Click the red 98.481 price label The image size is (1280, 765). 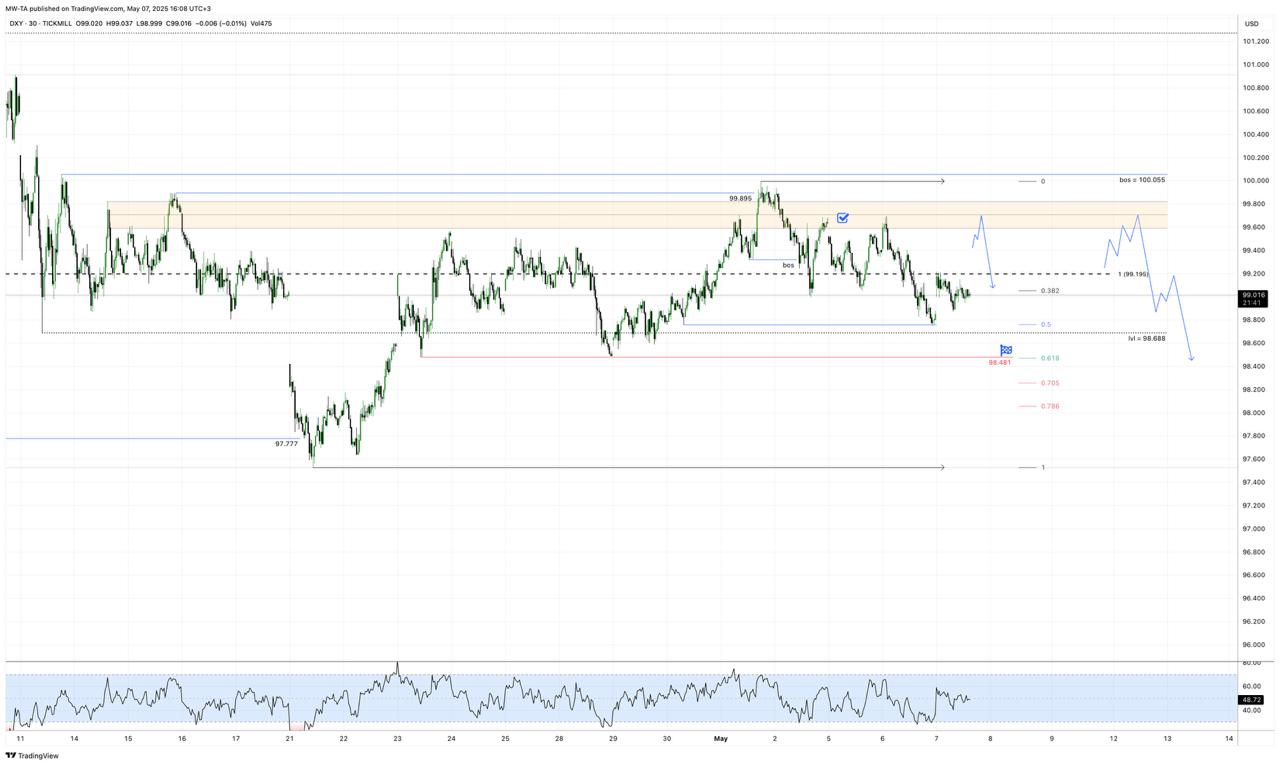[x=999, y=362]
